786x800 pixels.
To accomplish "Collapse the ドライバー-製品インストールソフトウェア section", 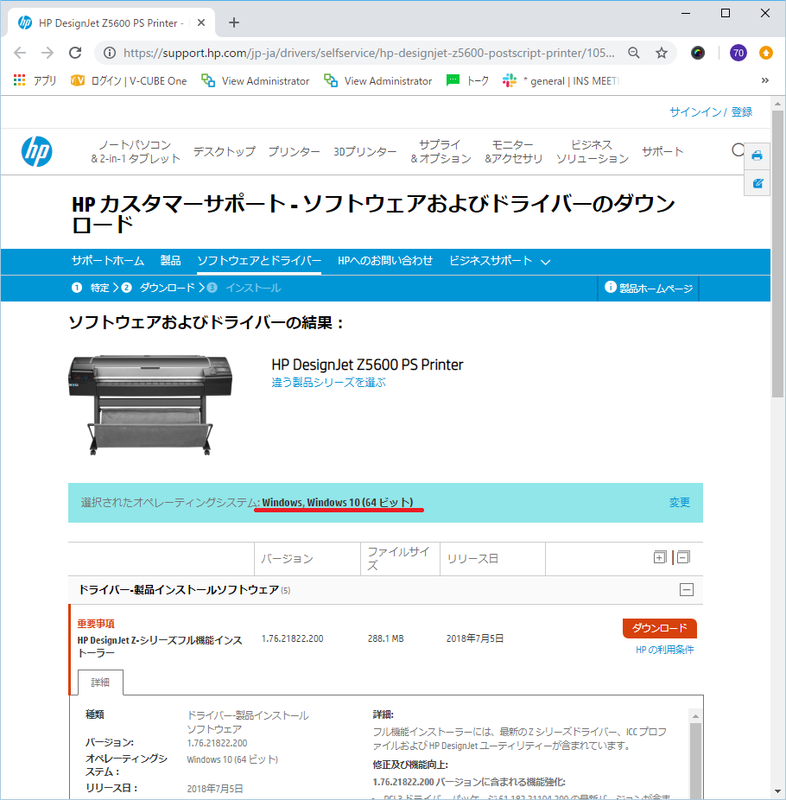I will click(x=687, y=590).
